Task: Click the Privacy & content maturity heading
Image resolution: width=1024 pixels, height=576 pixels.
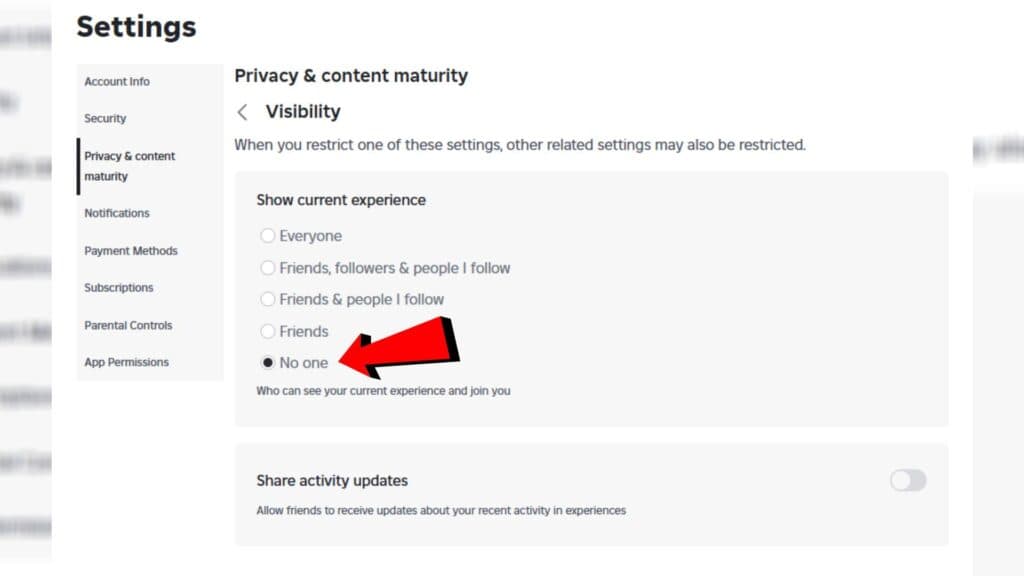Action: click(350, 75)
